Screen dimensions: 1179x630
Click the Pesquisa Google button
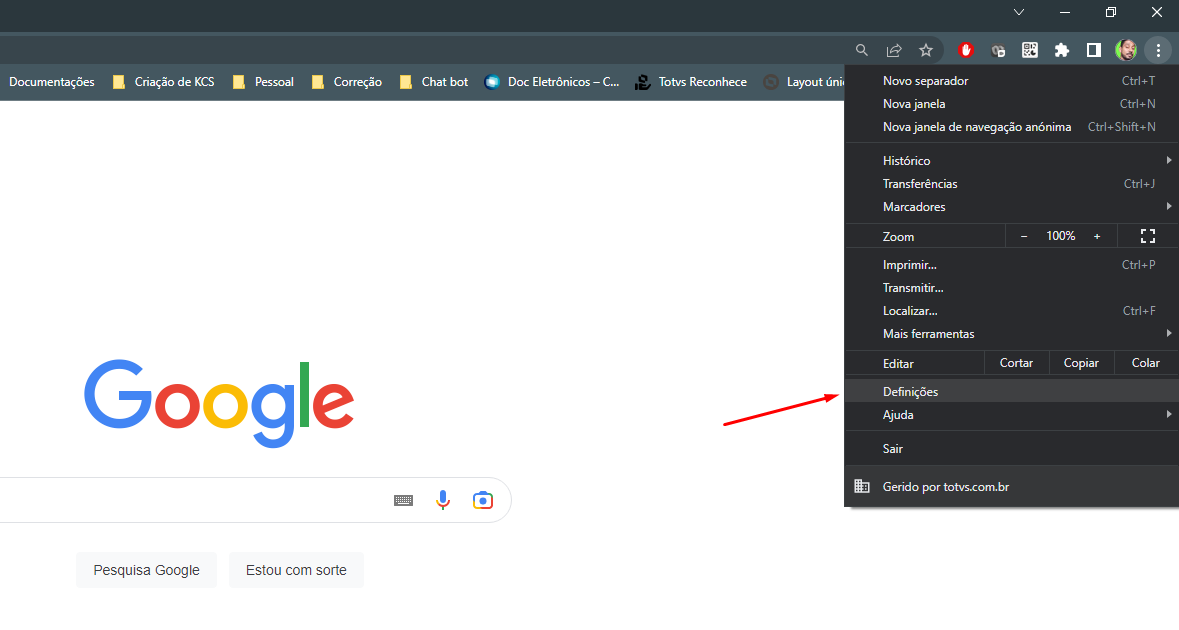pos(147,570)
